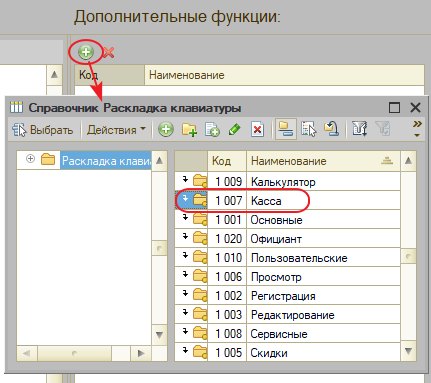This screenshot has width=431, height=383.
Task: Click tree panel scroll right arrow
Action: click(141, 353)
